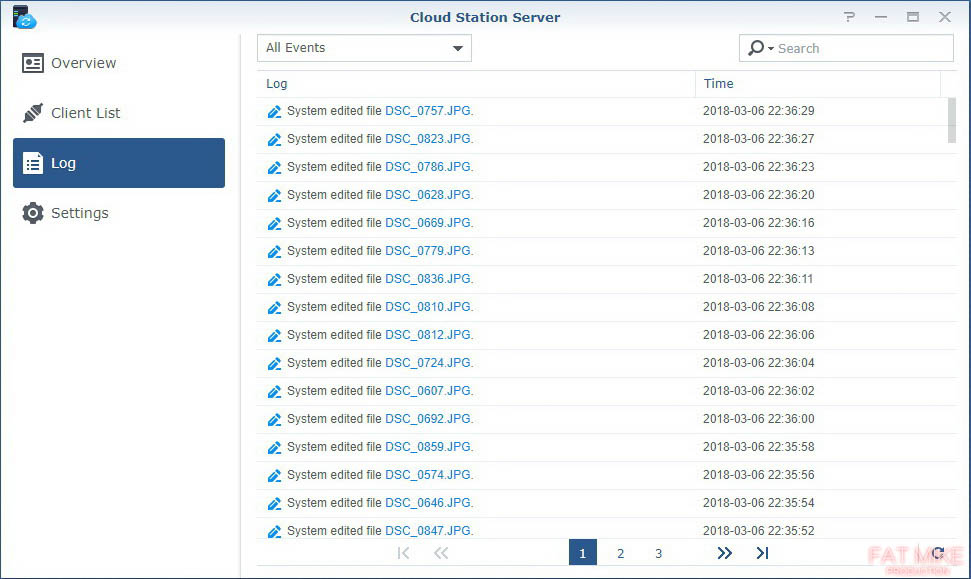The image size is (971, 579).
Task: Click the log list vertical scrollbar
Action: point(952,120)
